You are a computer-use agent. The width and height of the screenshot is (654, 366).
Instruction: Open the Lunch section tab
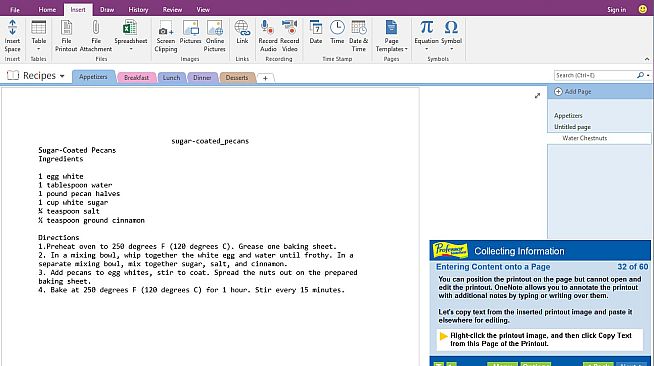(x=171, y=78)
